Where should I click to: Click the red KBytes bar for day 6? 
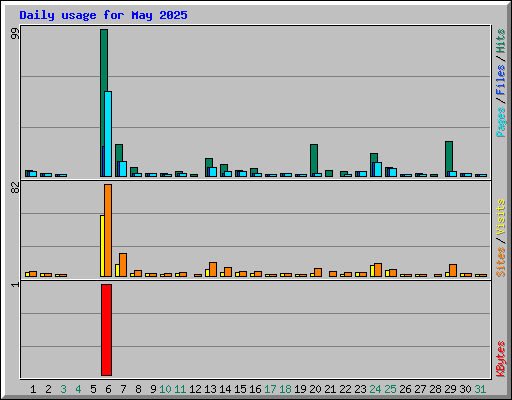click(106, 330)
